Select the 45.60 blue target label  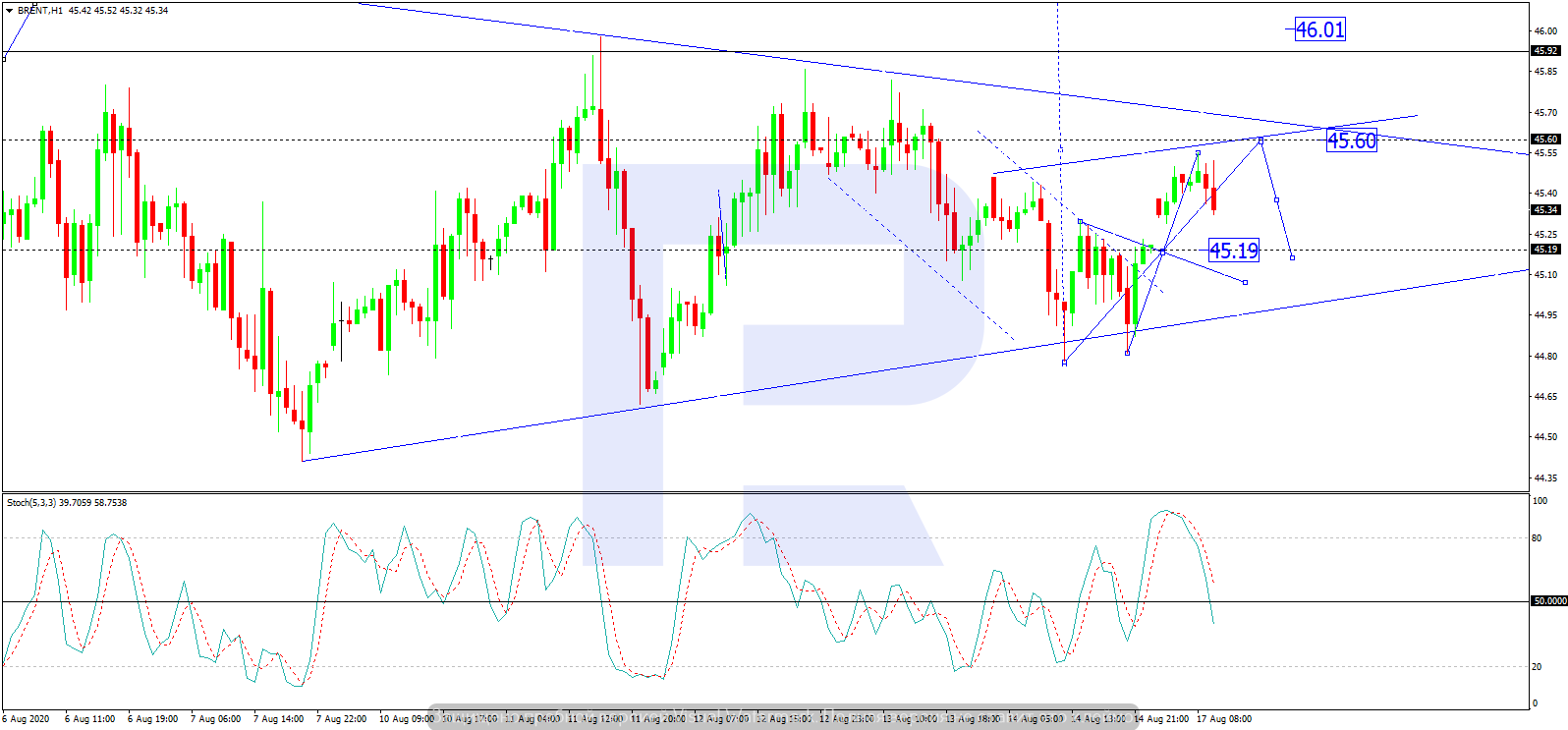coord(1352,140)
